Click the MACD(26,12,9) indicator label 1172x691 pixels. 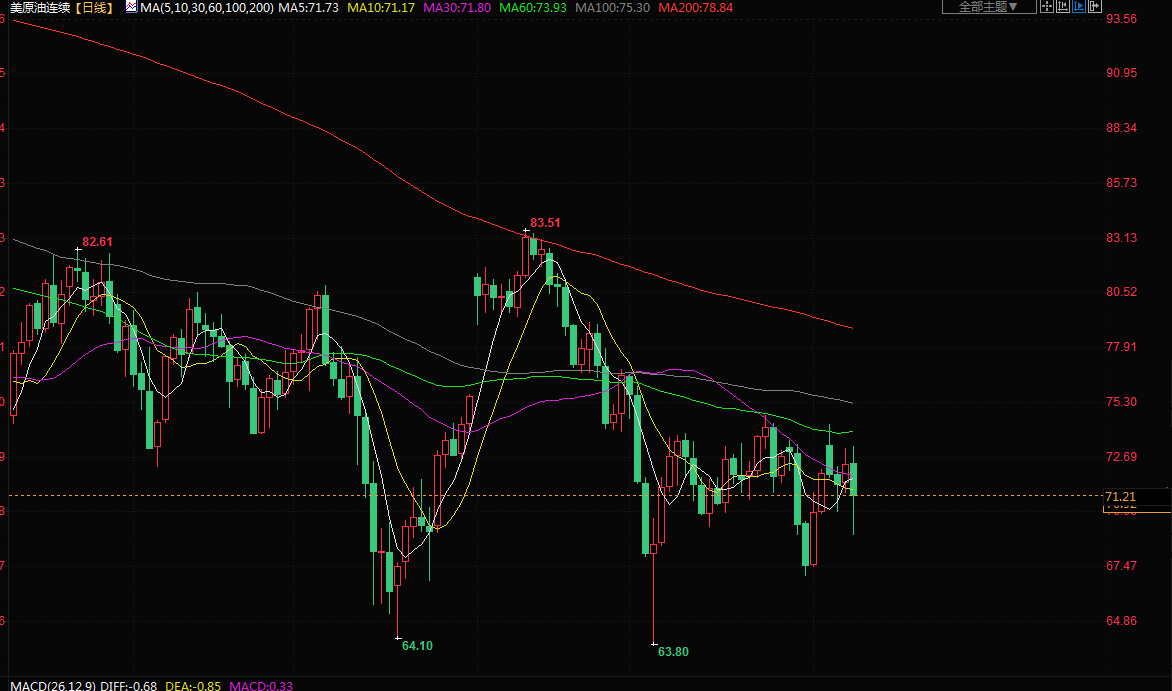click(52, 685)
